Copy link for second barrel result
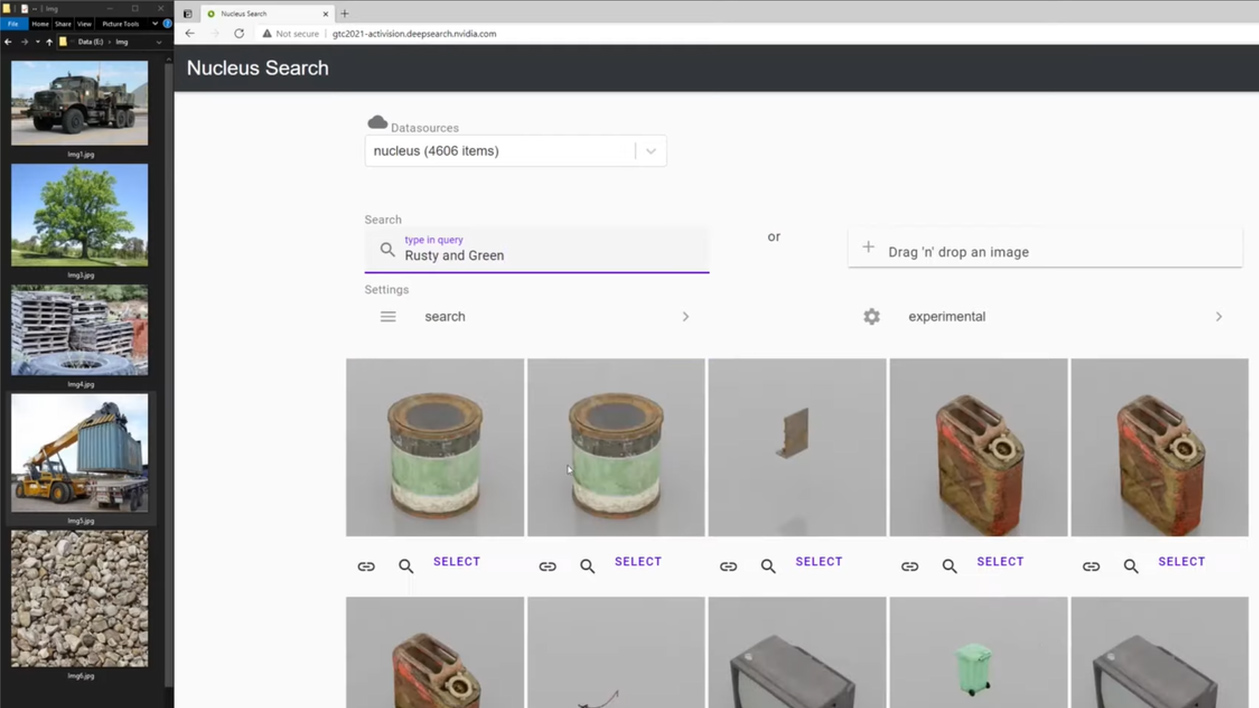The image size is (1259, 708). point(547,566)
